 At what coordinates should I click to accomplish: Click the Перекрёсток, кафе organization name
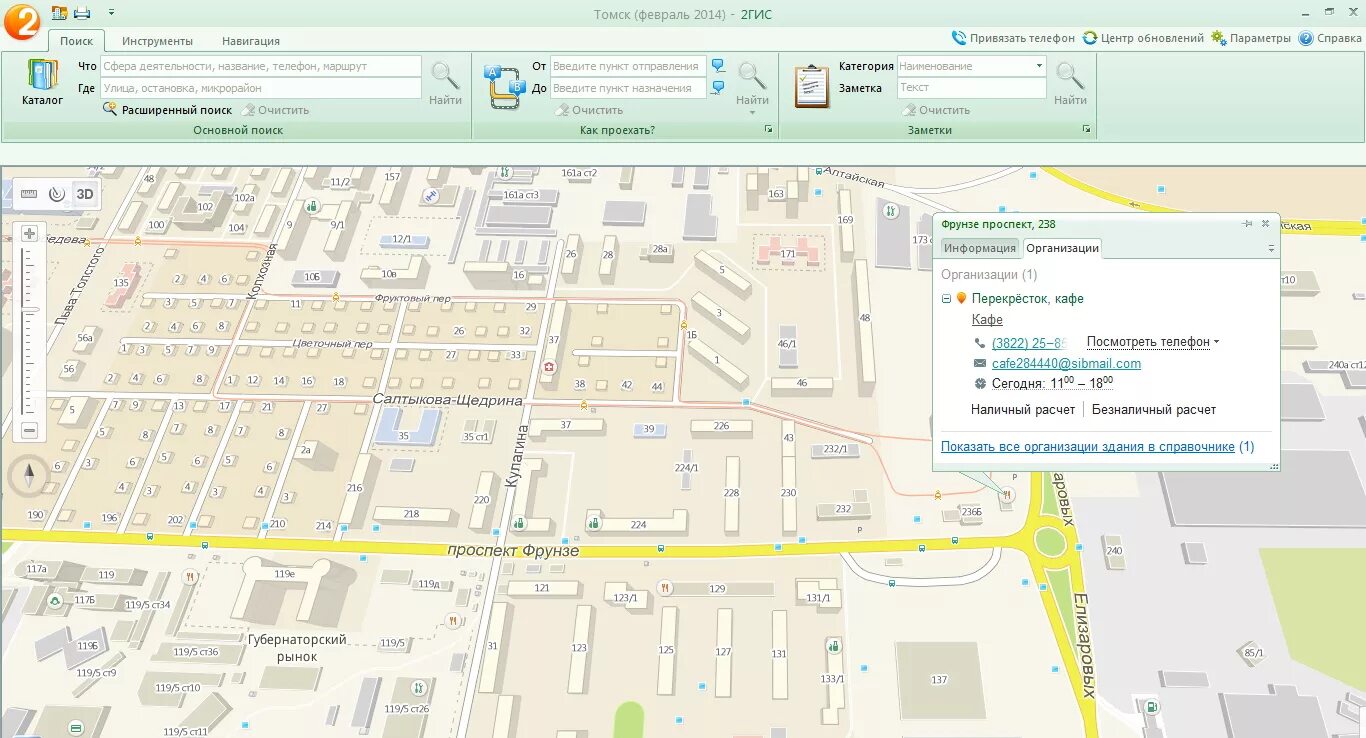coord(1028,298)
